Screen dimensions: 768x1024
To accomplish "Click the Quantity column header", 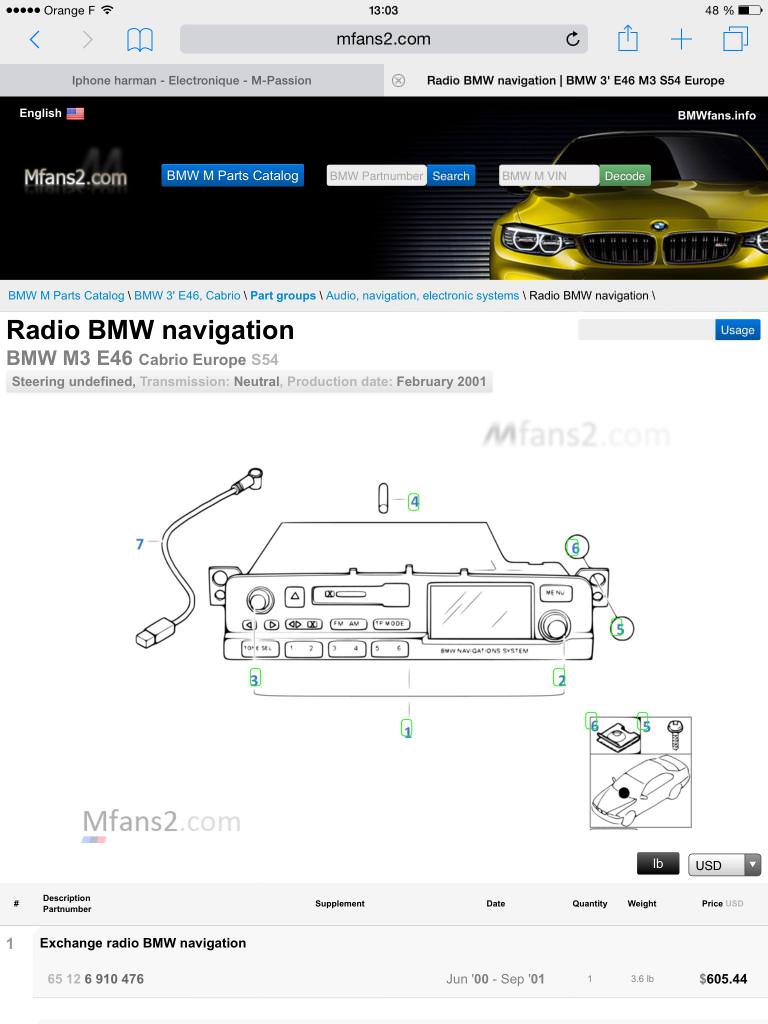I will pos(590,904).
